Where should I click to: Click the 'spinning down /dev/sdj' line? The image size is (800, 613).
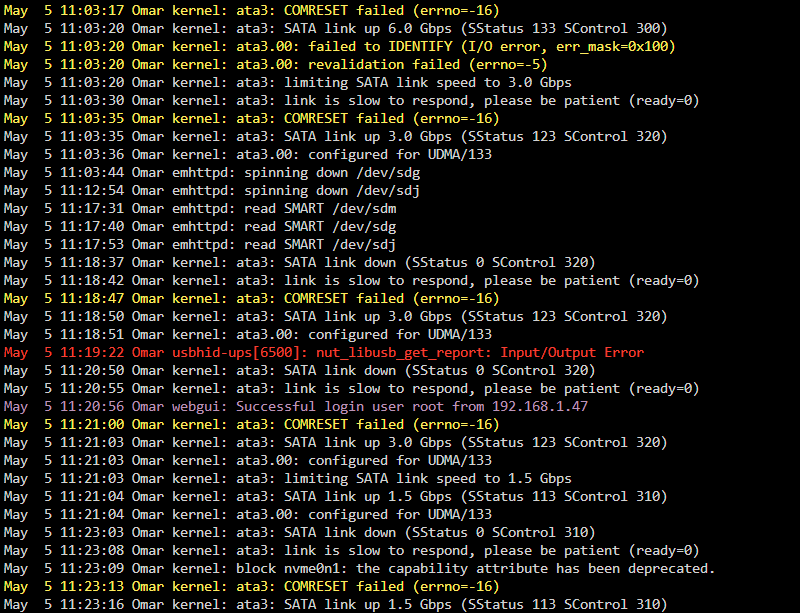tap(212, 190)
